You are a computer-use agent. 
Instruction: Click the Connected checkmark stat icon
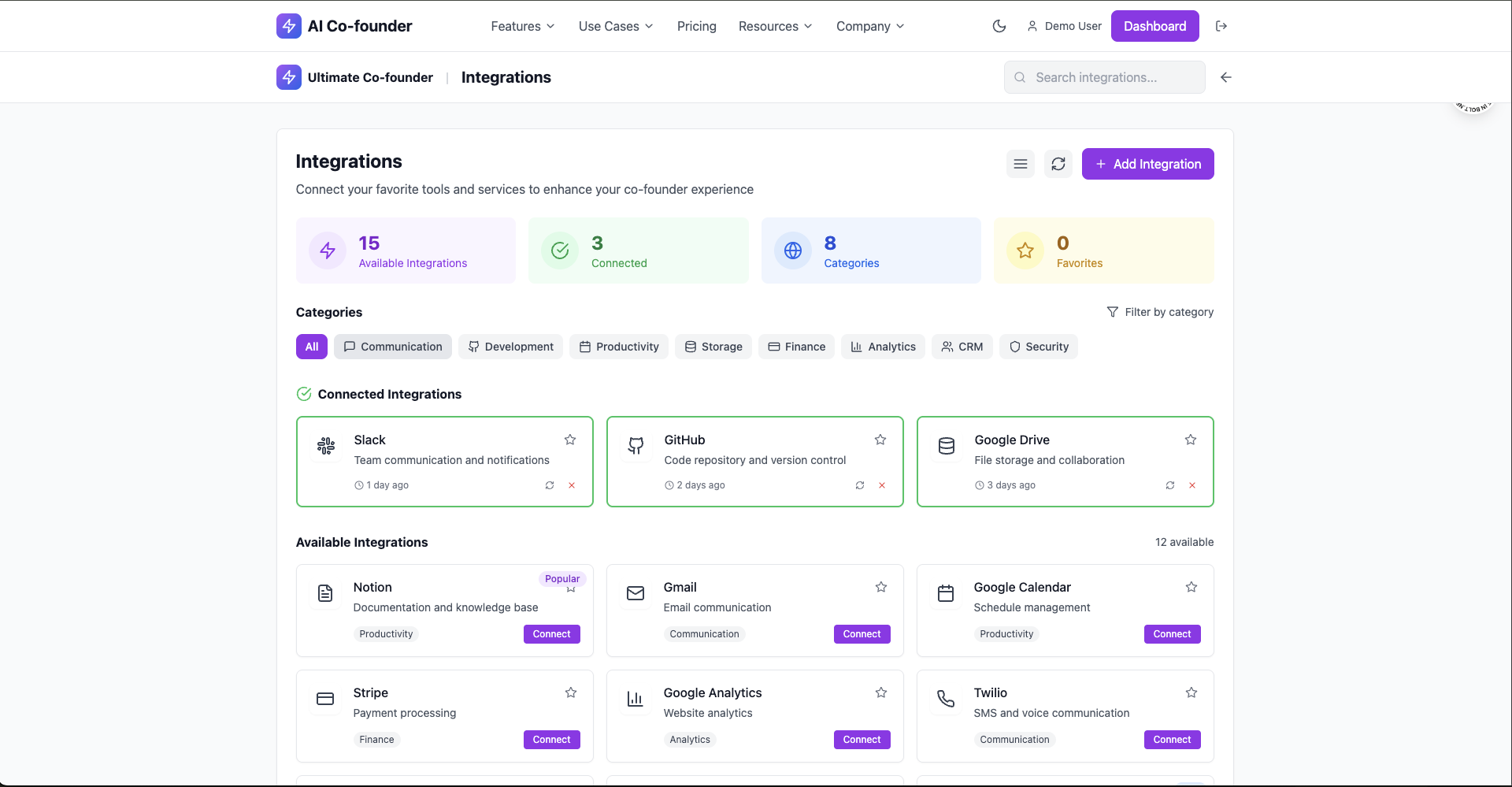click(x=560, y=251)
